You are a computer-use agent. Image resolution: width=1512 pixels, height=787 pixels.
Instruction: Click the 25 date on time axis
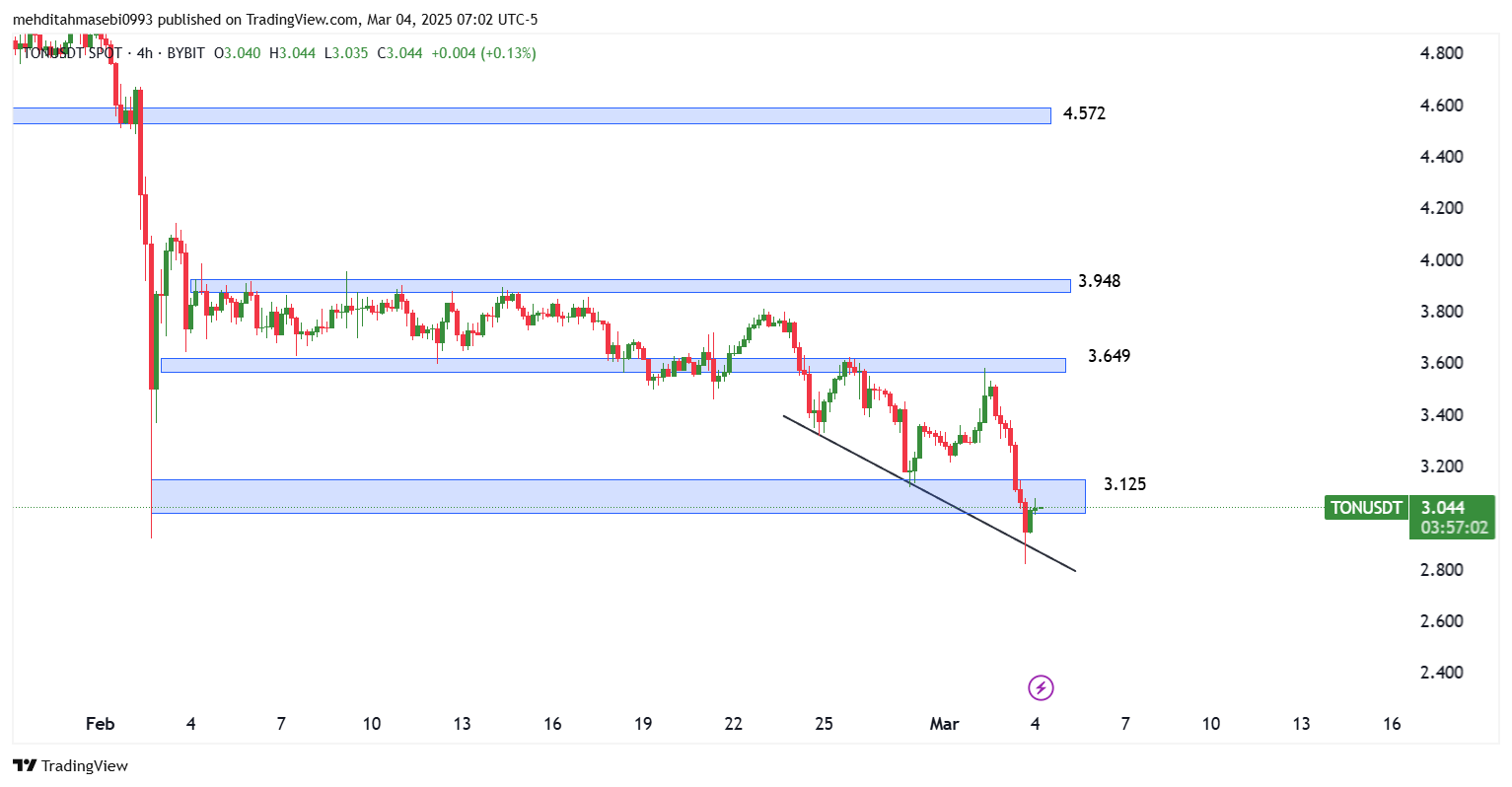click(825, 724)
